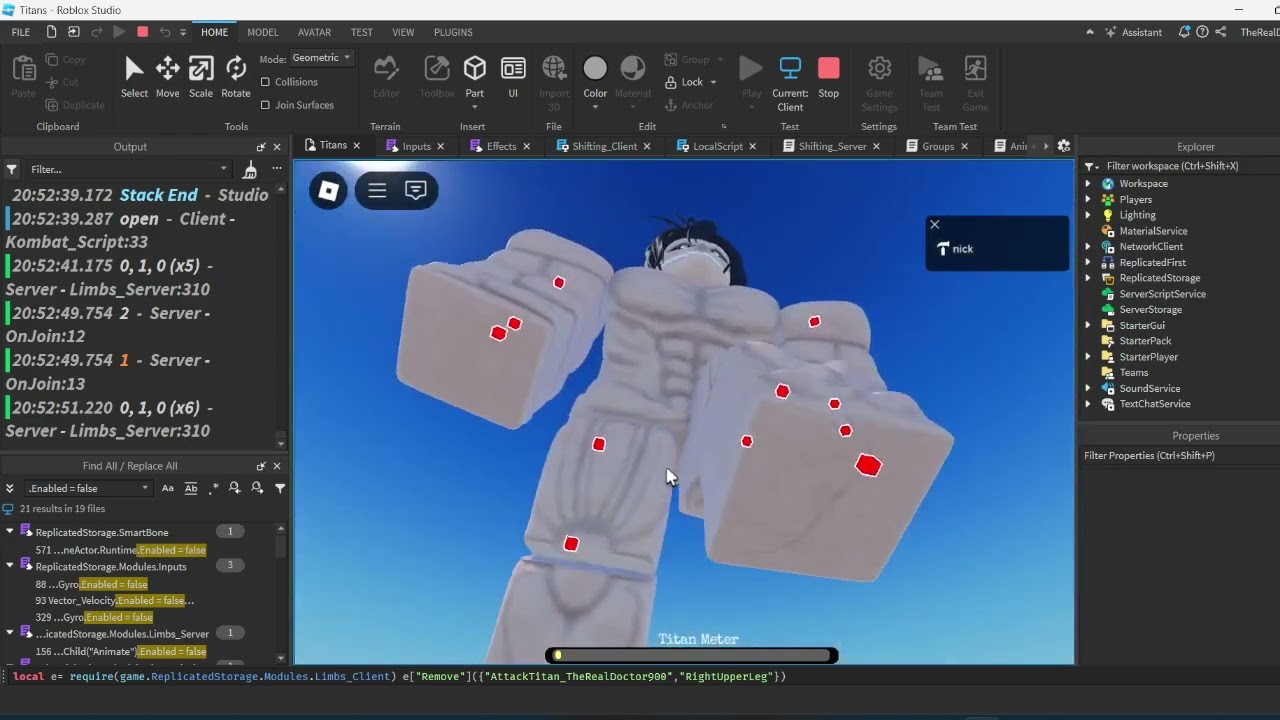This screenshot has width=1280, height=720.
Task: Select SoundService in Explorer
Action: point(1150,388)
